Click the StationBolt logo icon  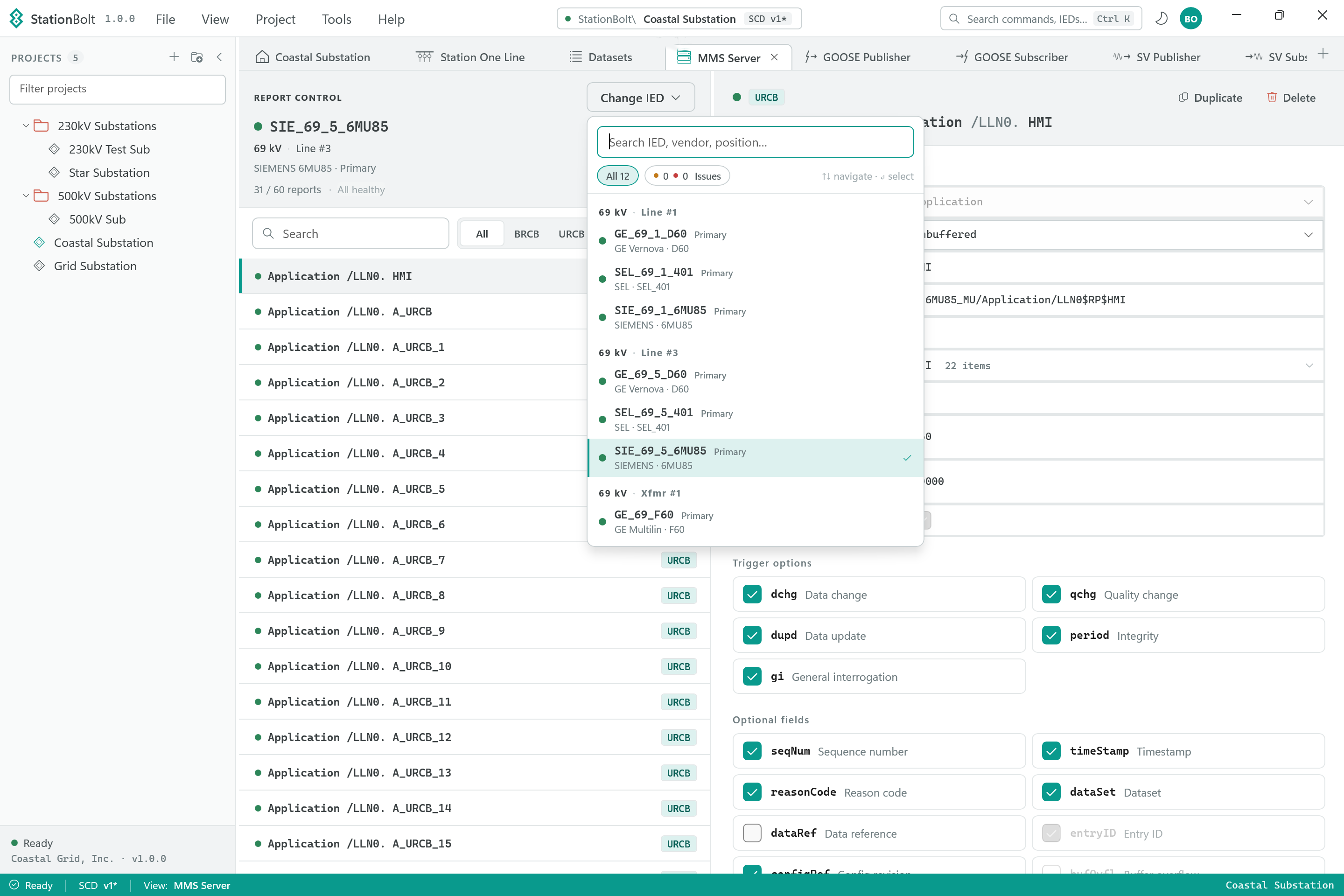tap(17, 19)
